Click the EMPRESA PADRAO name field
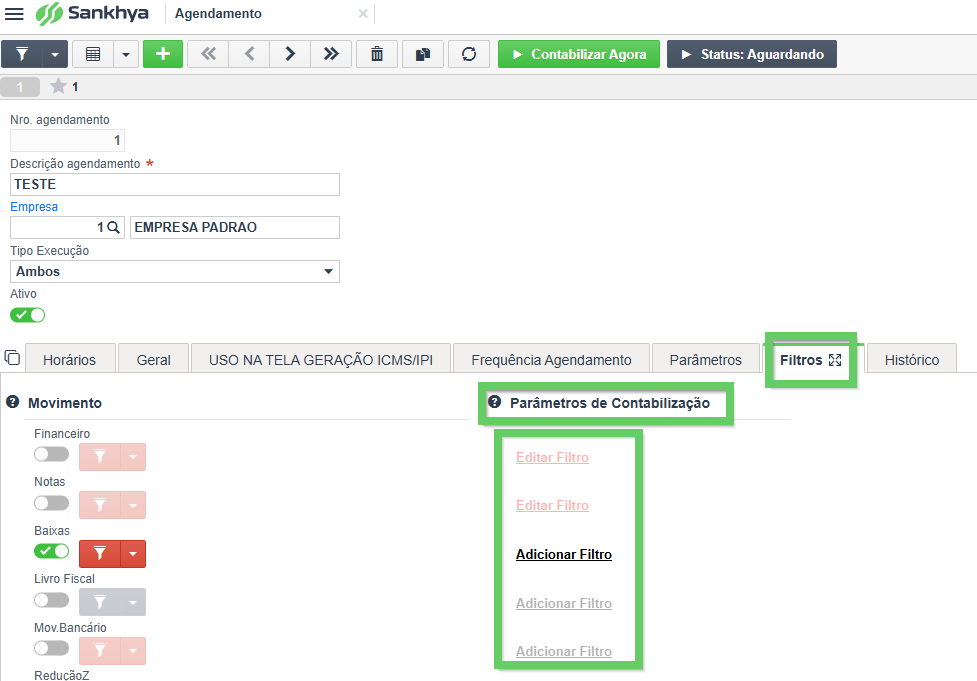 click(235, 227)
